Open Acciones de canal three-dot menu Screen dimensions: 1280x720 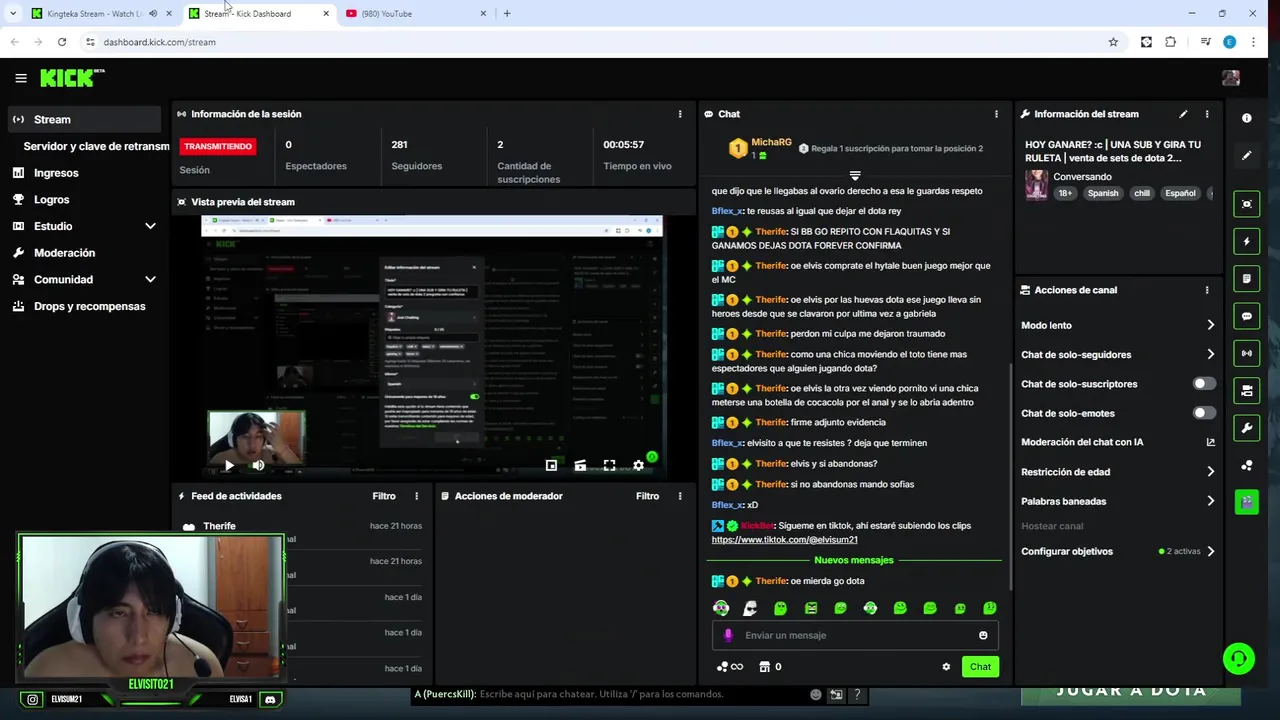[x=1207, y=290]
